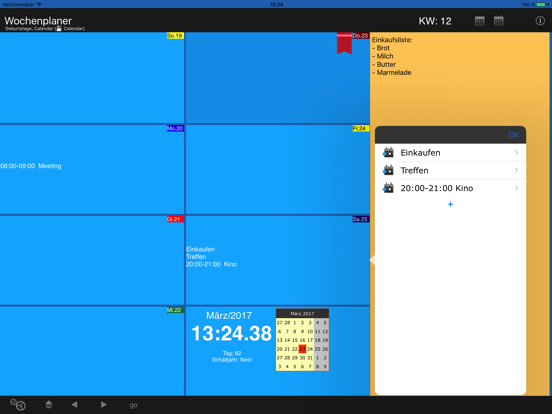Tap the KW: 12 week number
Image resolution: width=552 pixels, height=414 pixels.
[x=435, y=21]
